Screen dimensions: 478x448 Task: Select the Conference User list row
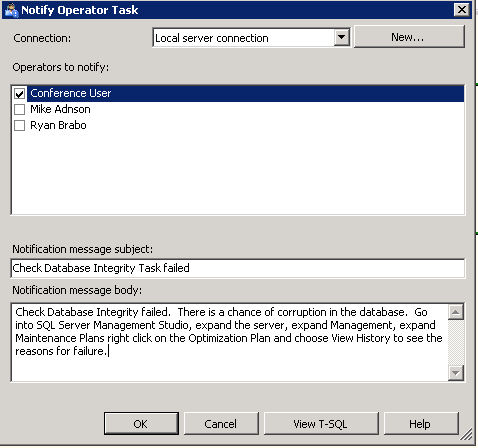click(238, 93)
